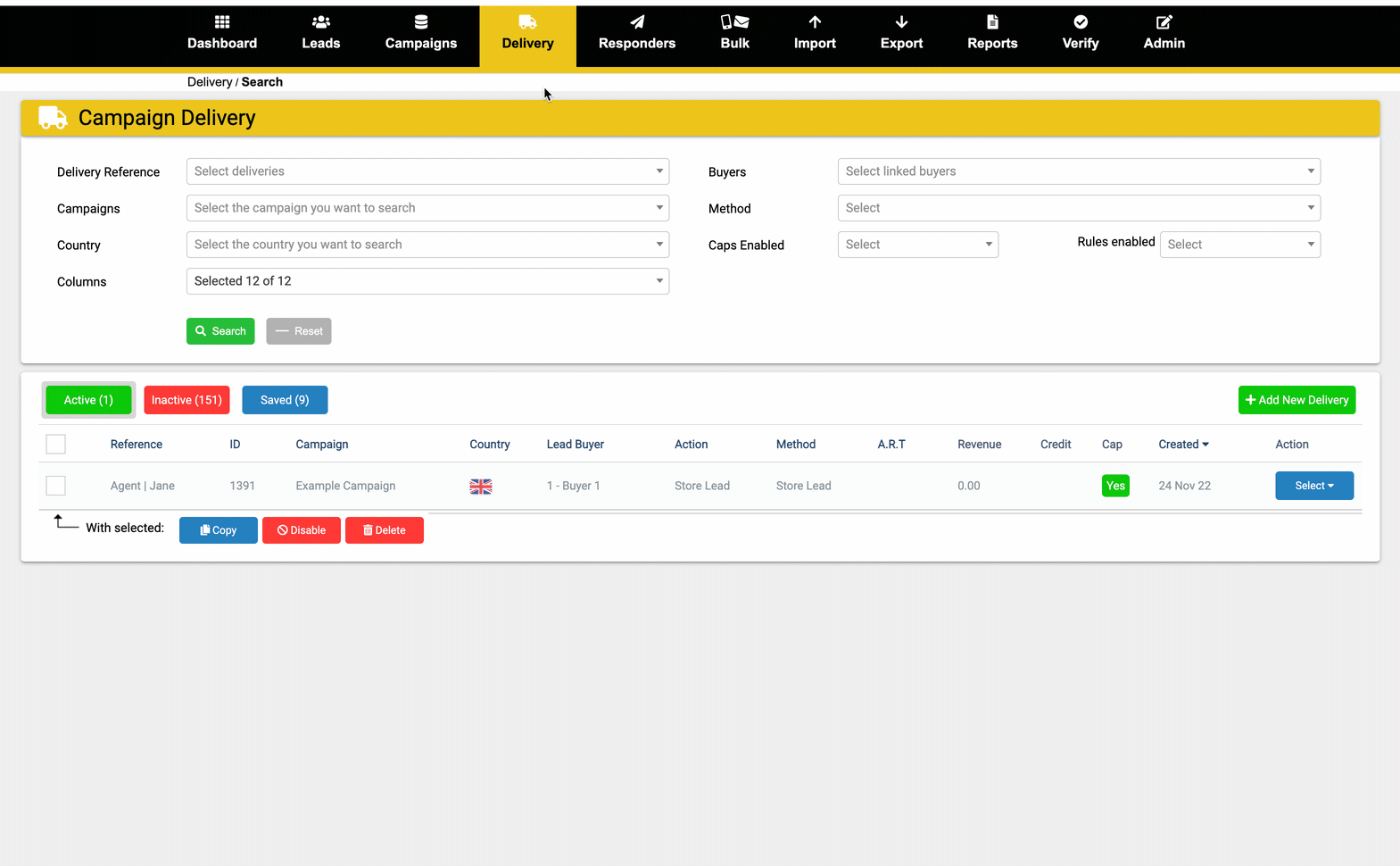The image size is (1400, 866).
Task: Sort by ID column header
Action: (235, 445)
